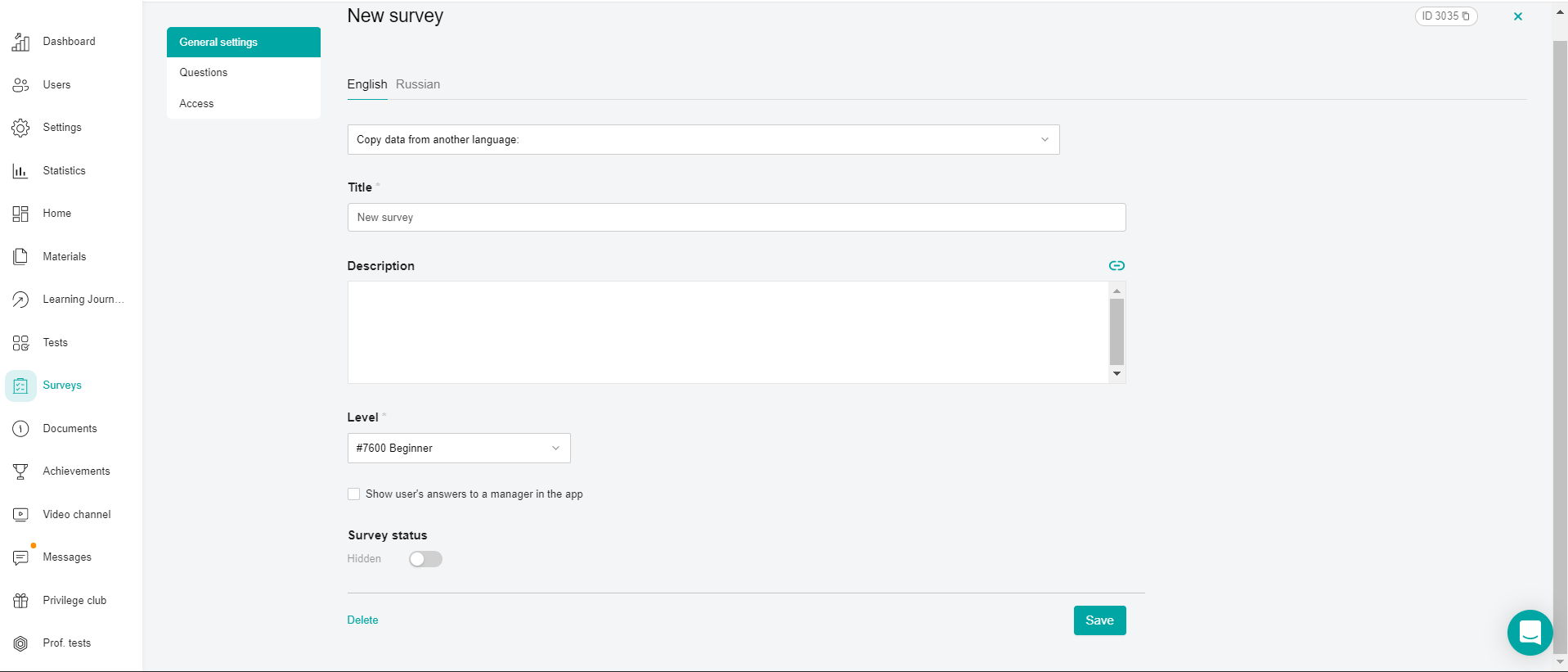Insert link using the Description link icon
The height and width of the screenshot is (672, 1568).
pyautogui.click(x=1116, y=265)
